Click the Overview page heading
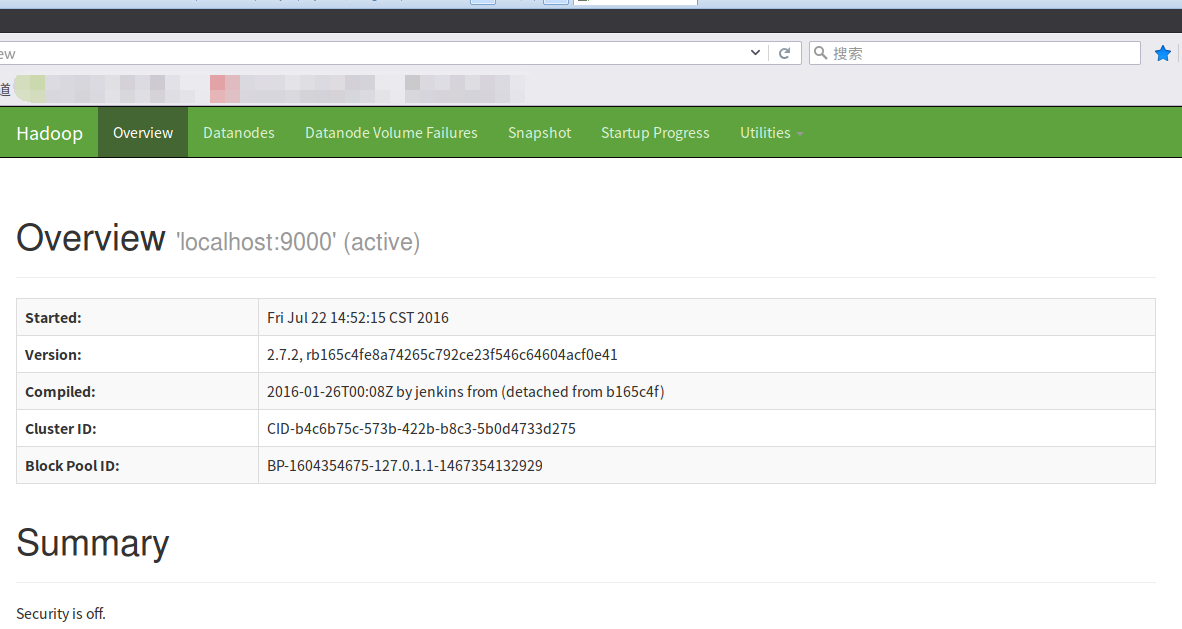 [90, 238]
